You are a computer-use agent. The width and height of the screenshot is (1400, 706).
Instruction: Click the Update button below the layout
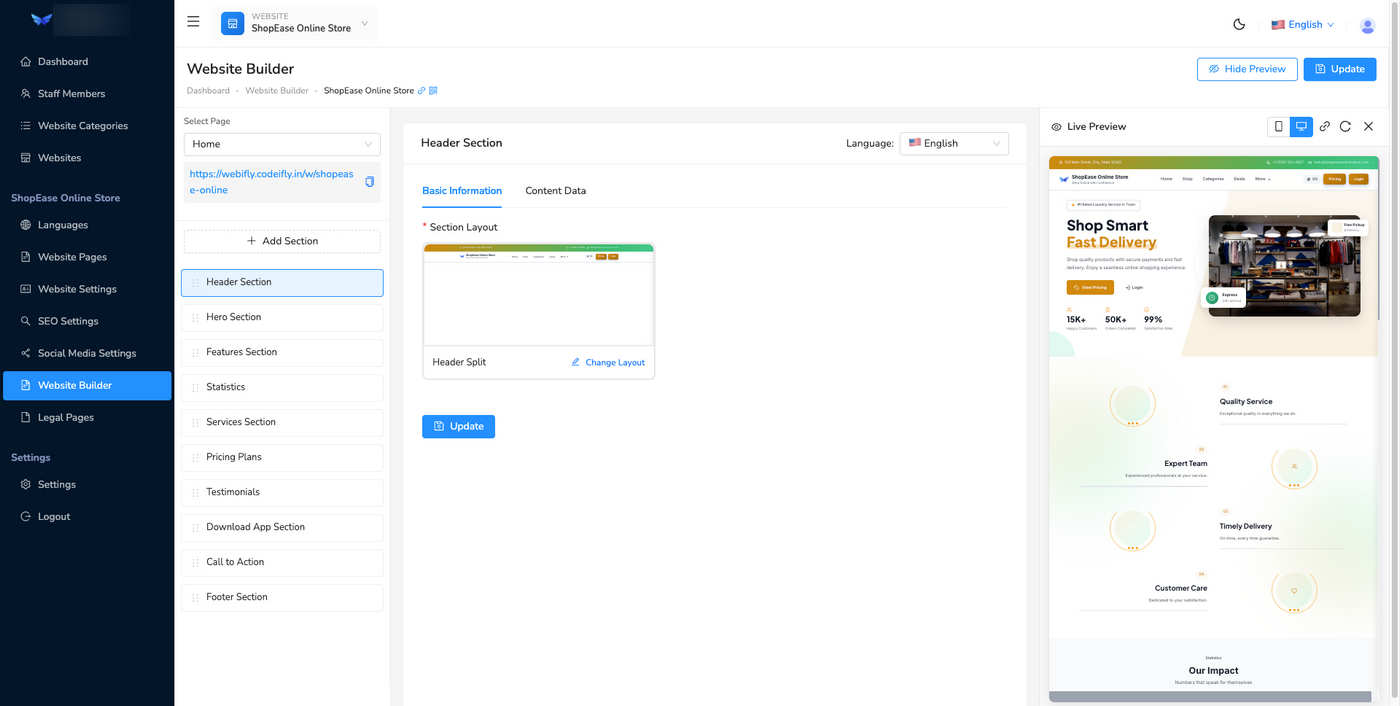click(x=458, y=427)
